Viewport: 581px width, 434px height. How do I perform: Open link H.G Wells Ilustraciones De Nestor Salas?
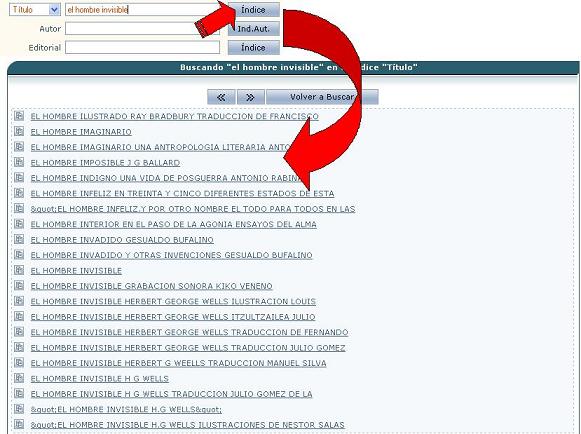187,425
